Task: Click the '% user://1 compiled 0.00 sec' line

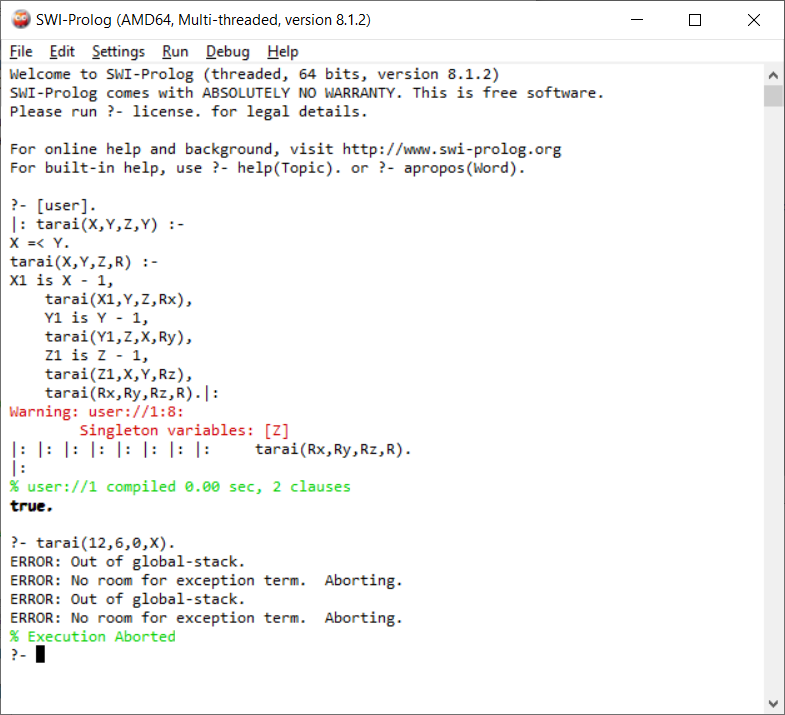Action: (180, 487)
